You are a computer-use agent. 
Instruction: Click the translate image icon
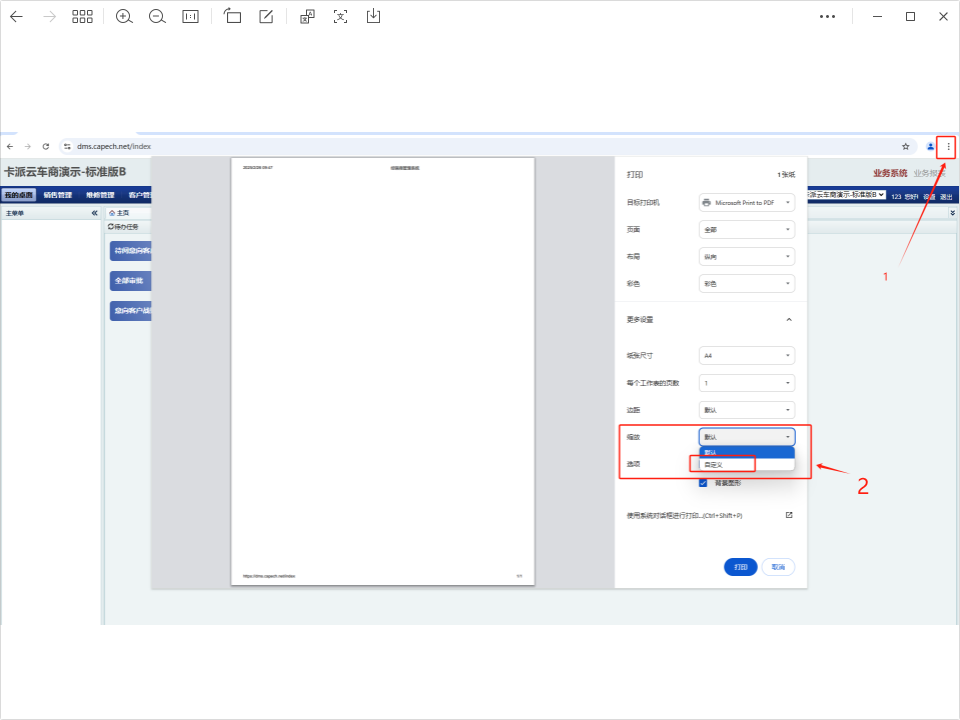[x=308, y=17]
